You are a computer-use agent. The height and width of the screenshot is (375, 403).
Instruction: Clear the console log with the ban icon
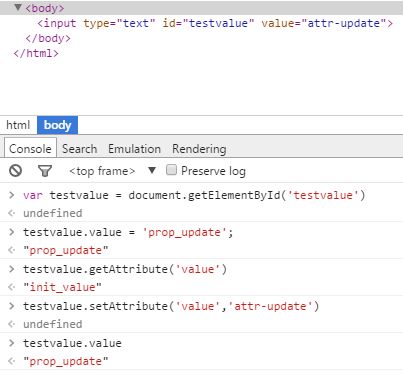[16, 171]
